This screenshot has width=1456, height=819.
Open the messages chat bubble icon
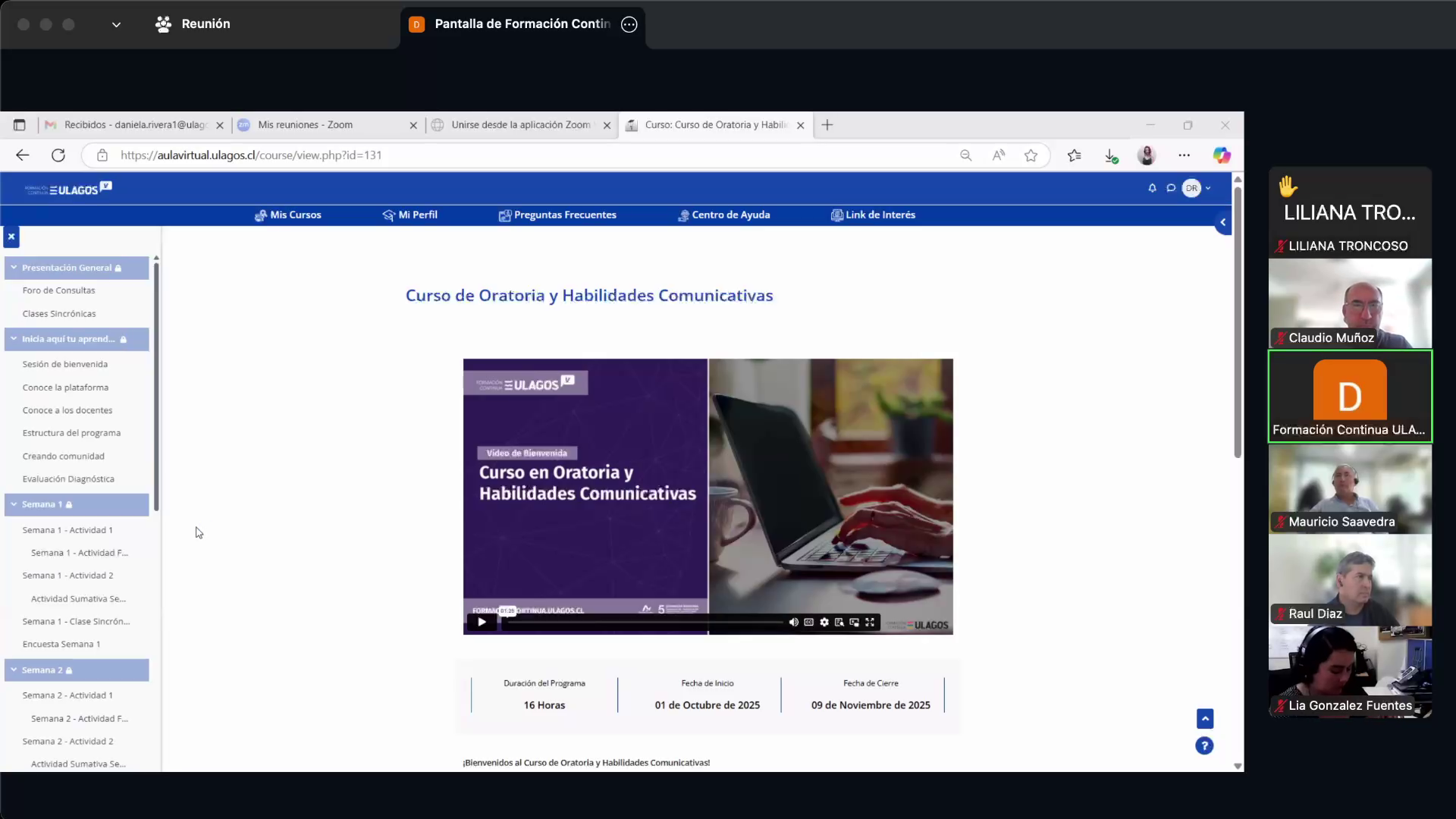click(x=1171, y=188)
